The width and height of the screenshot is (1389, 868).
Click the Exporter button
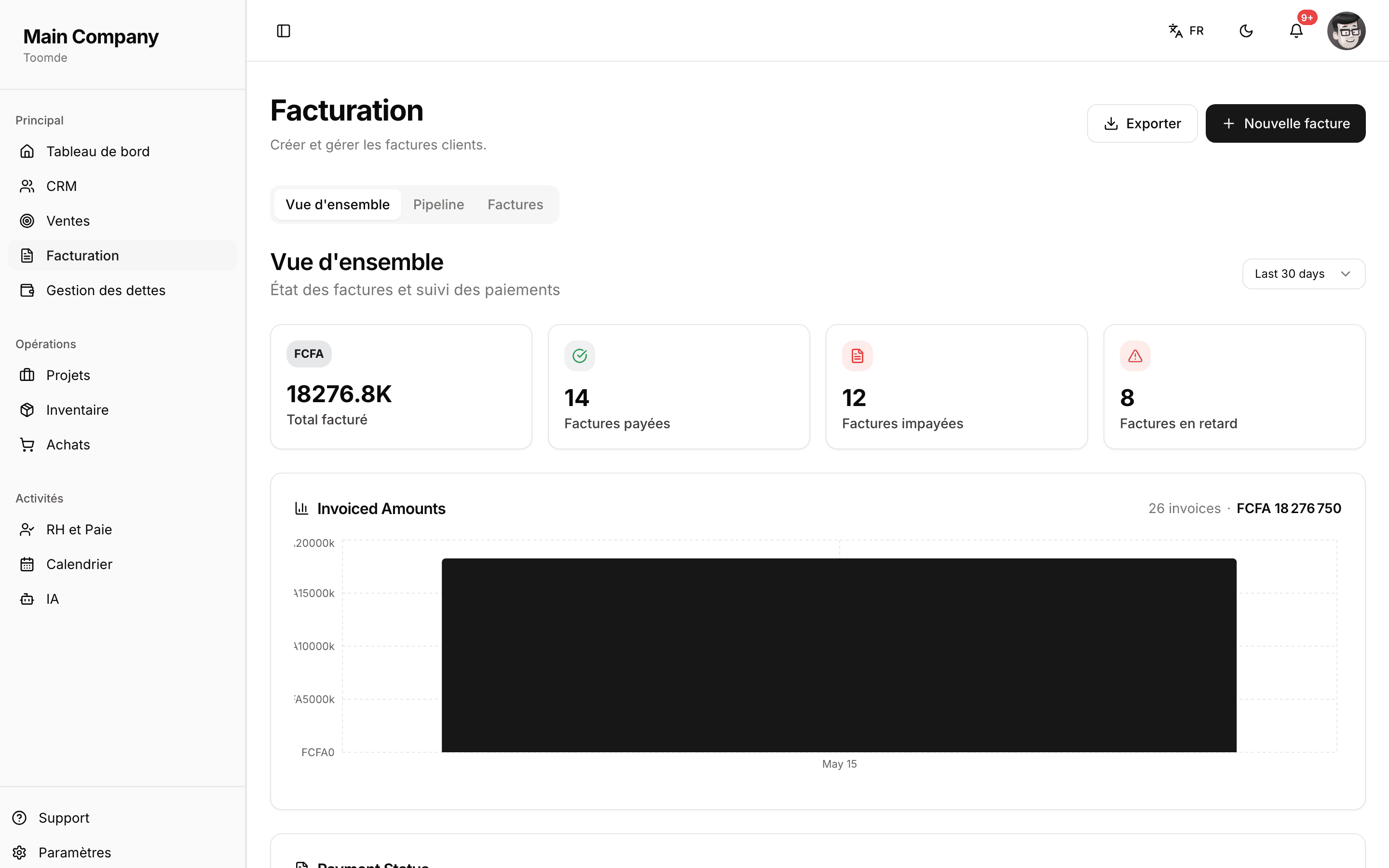[1142, 123]
